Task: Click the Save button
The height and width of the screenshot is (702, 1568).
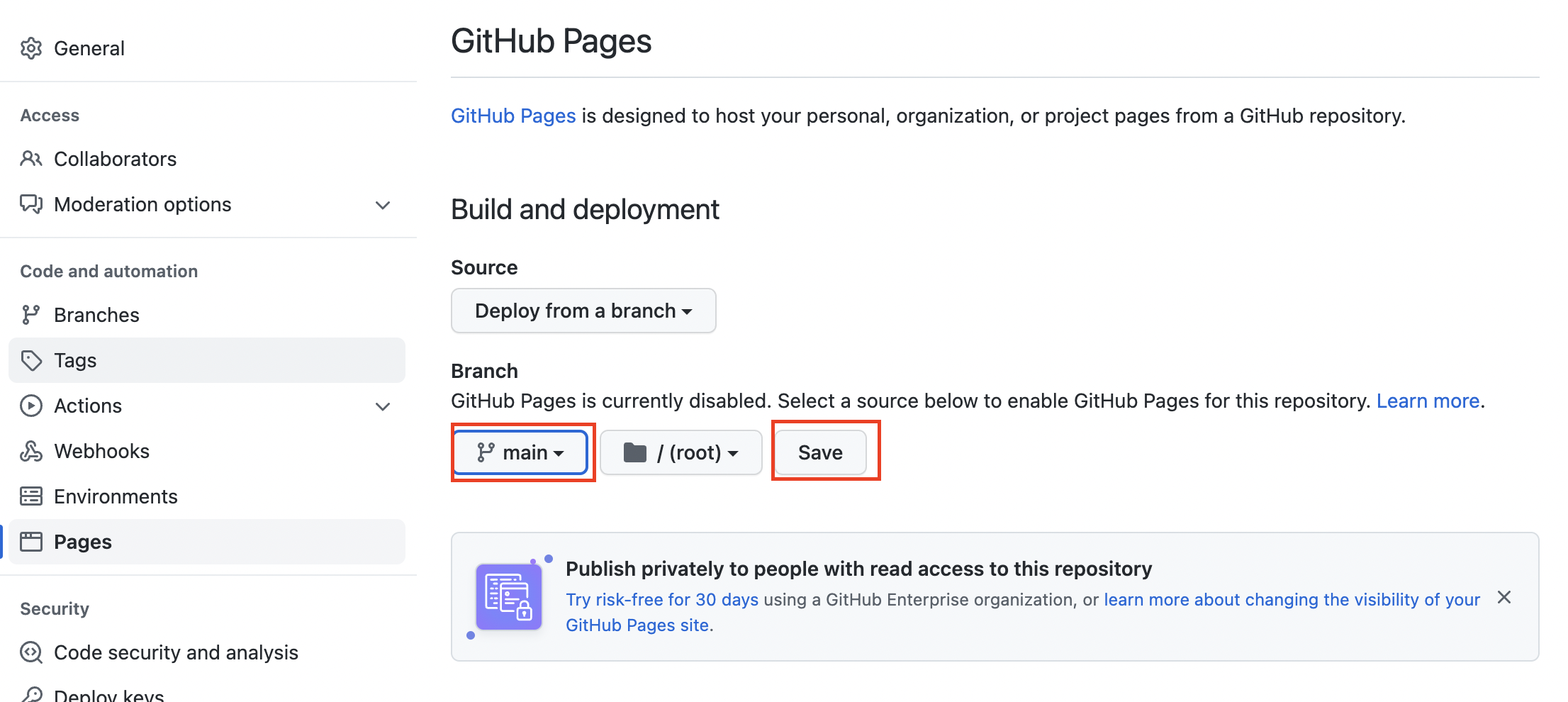Action: tap(821, 452)
